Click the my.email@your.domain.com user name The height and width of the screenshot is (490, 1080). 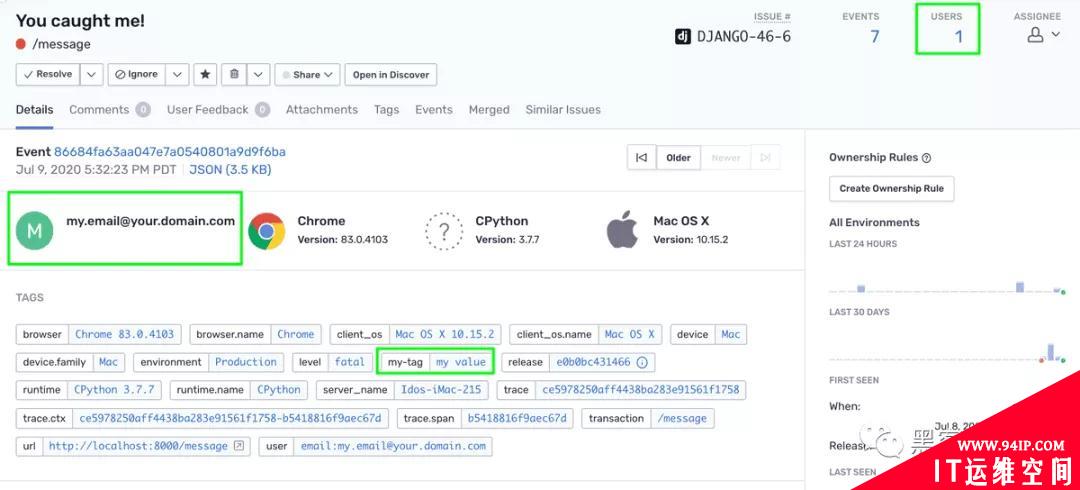point(151,221)
